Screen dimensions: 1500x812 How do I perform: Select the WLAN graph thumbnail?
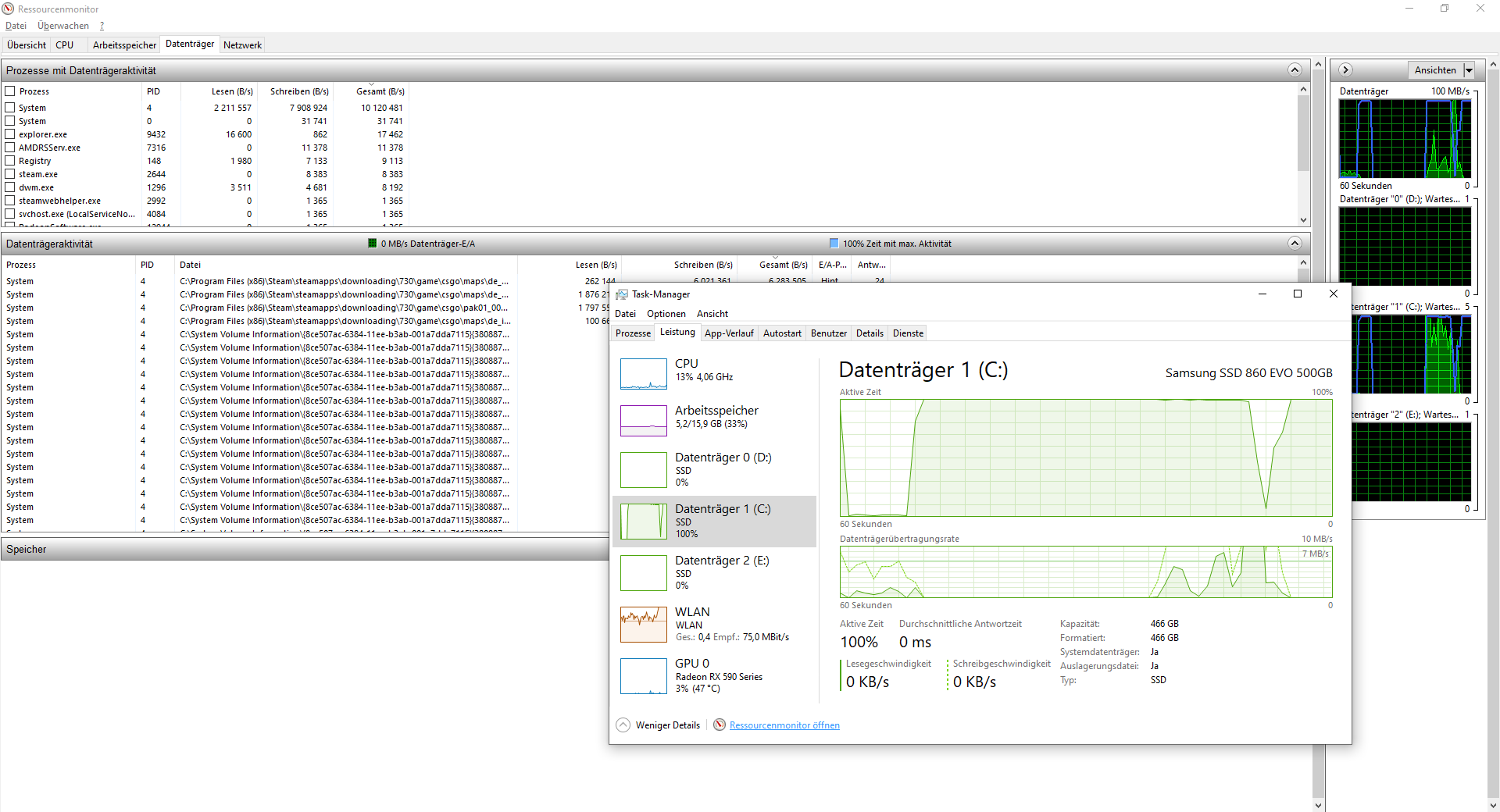[644, 625]
